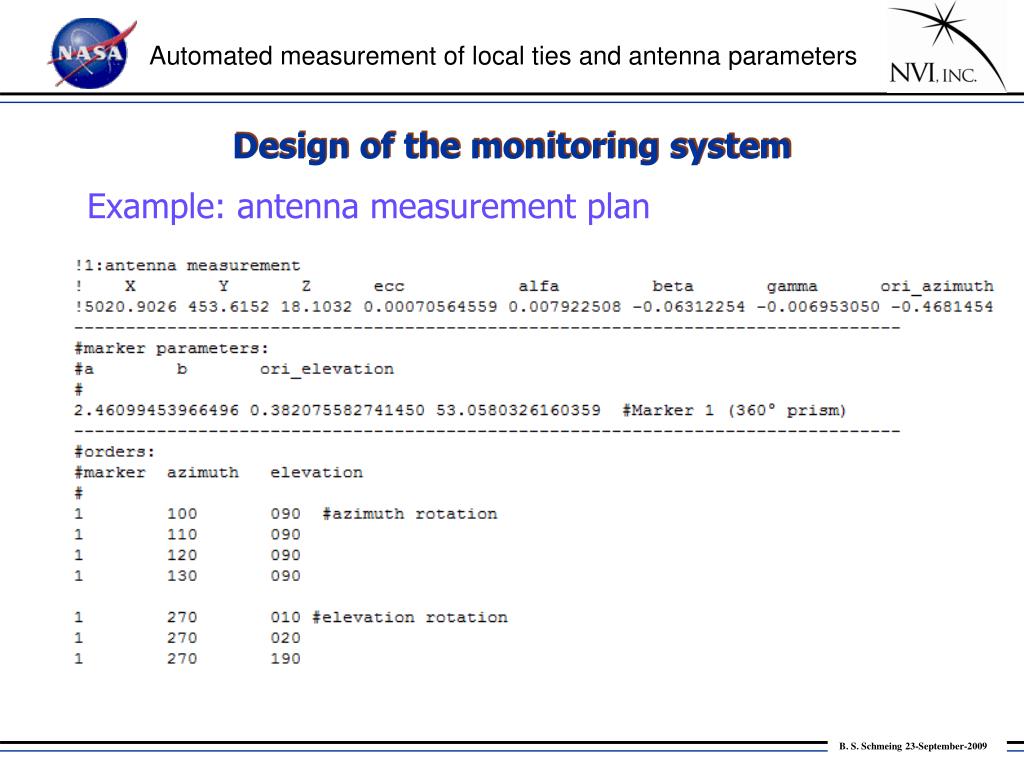The width and height of the screenshot is (1024, 768).
Task: Select the header title about local ties
Action: pos(503,57)
